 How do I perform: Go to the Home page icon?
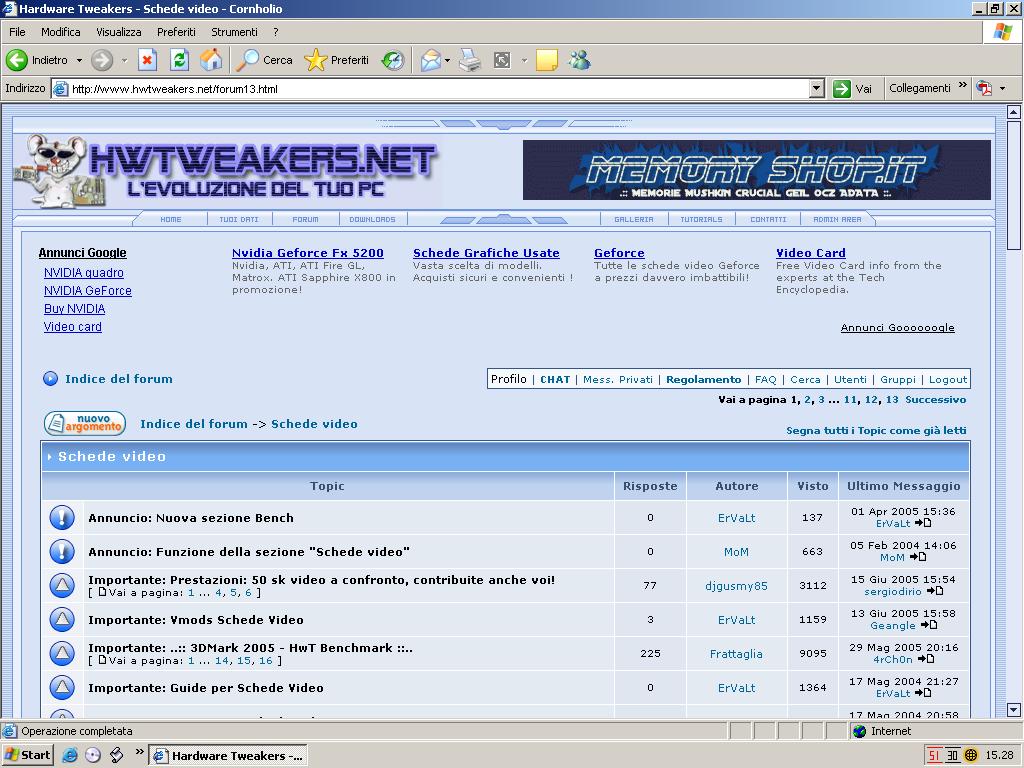point(211,60)
